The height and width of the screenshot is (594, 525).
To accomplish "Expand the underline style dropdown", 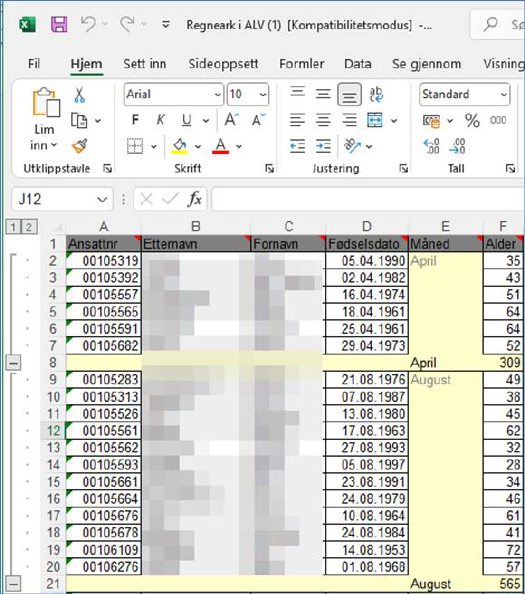I will [206, 121].
